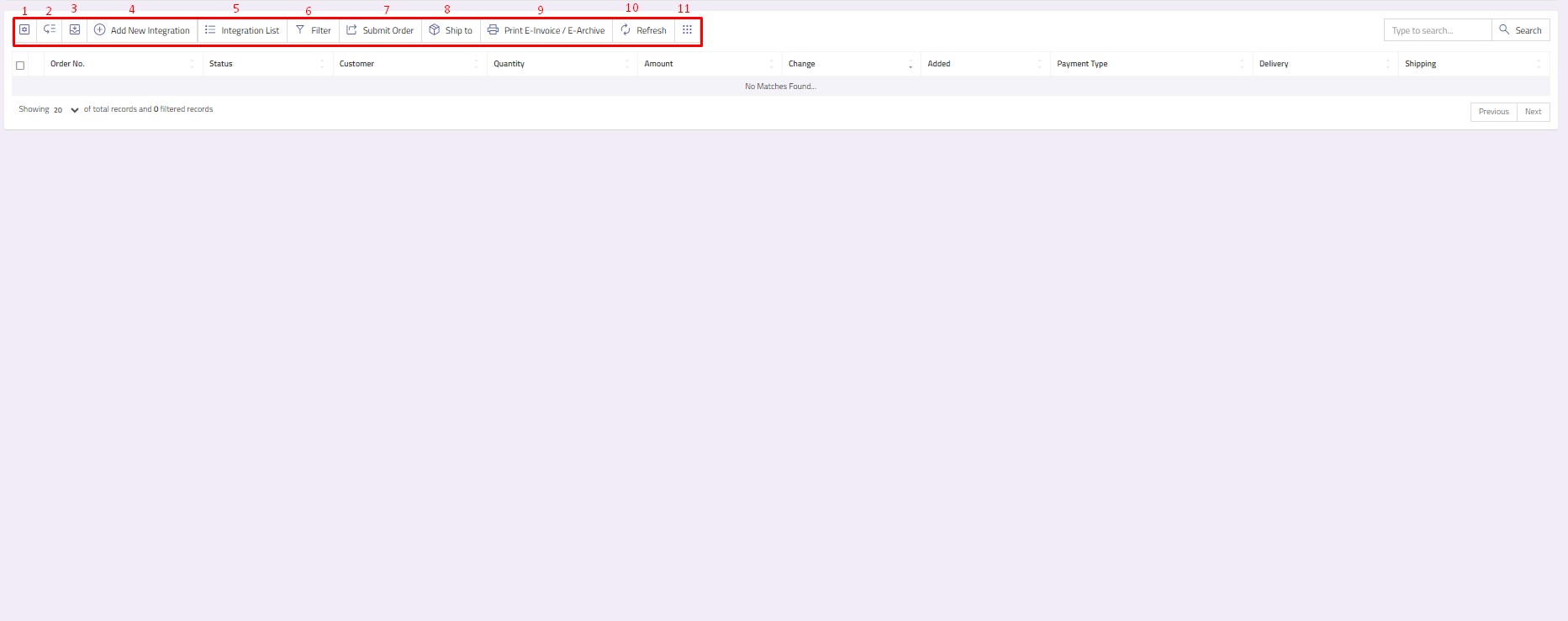Expand the records-per-page dropdown showing 20
The width and height of the screenshot is (1568, 621).
click(66, 110)
